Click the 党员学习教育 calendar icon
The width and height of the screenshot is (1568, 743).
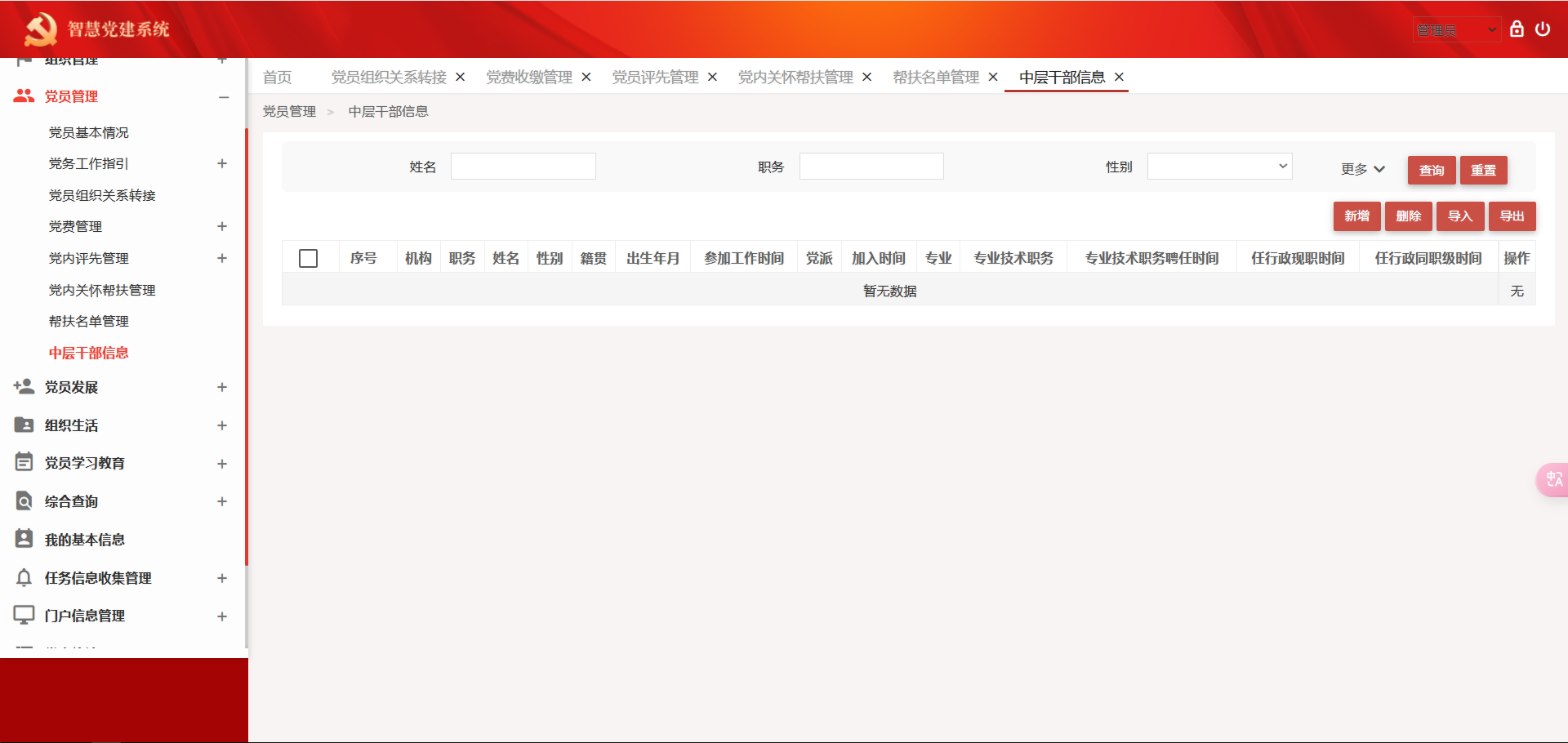pos(24,463)
